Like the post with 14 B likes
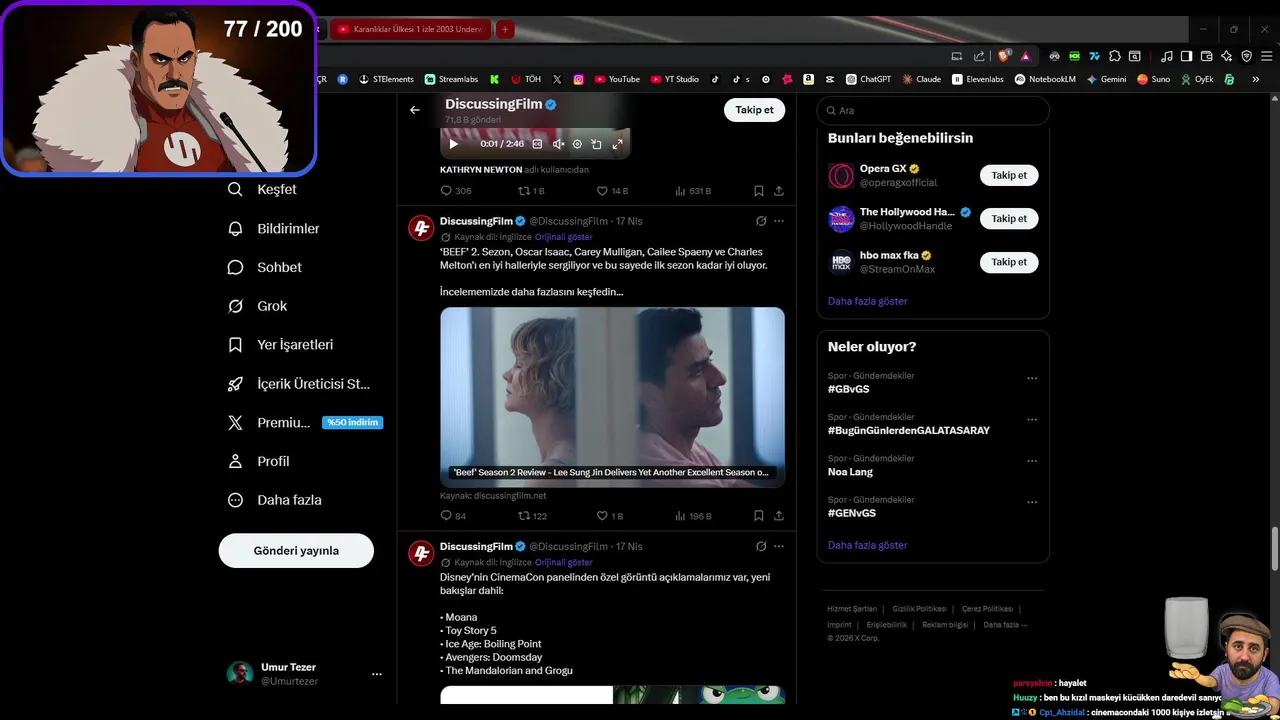The height and width of the screenshot is (720, 1280). click(612, 190)
